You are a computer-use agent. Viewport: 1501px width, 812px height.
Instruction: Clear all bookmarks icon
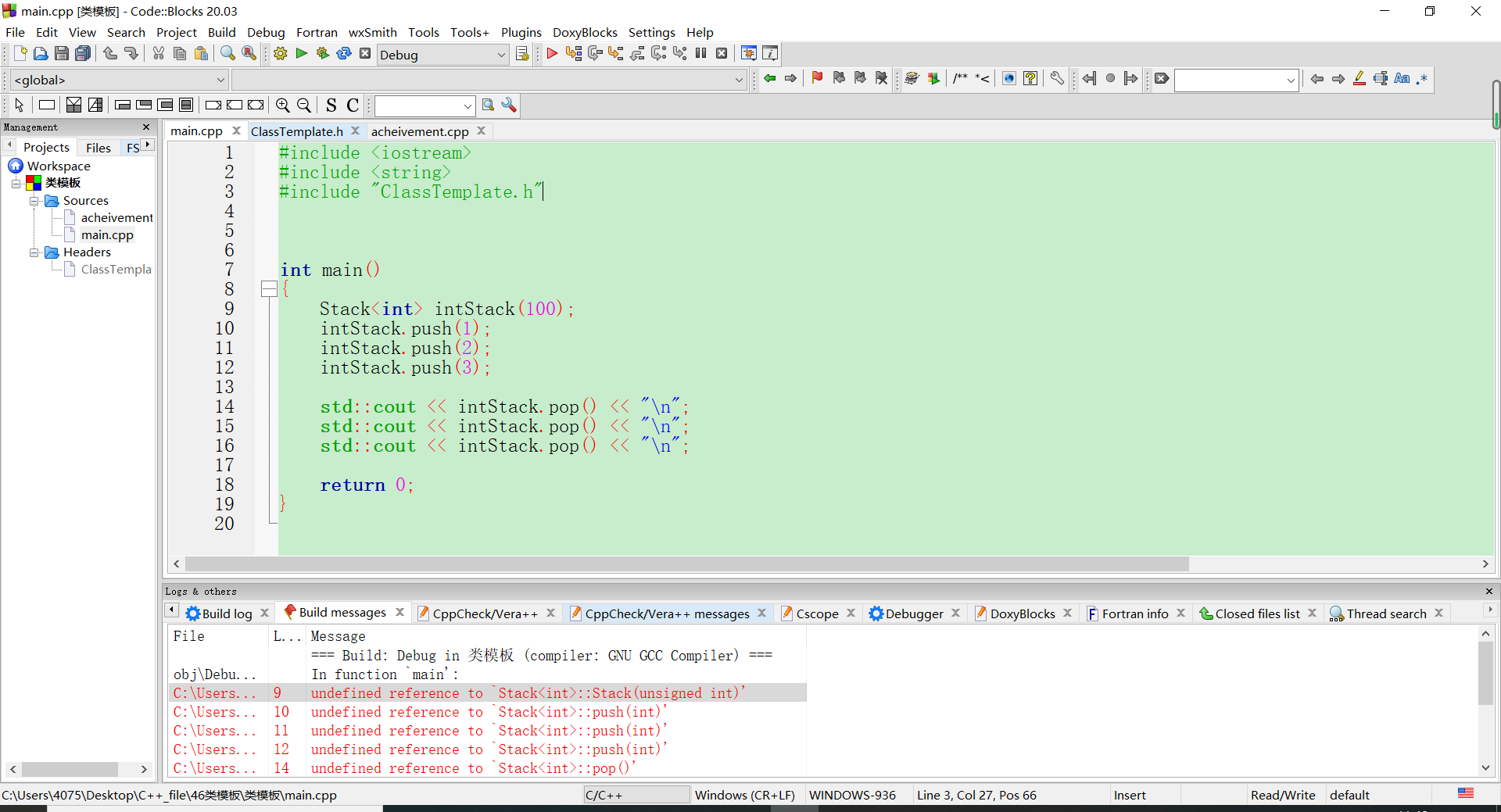pyautogui.click(x=882, y=78)
